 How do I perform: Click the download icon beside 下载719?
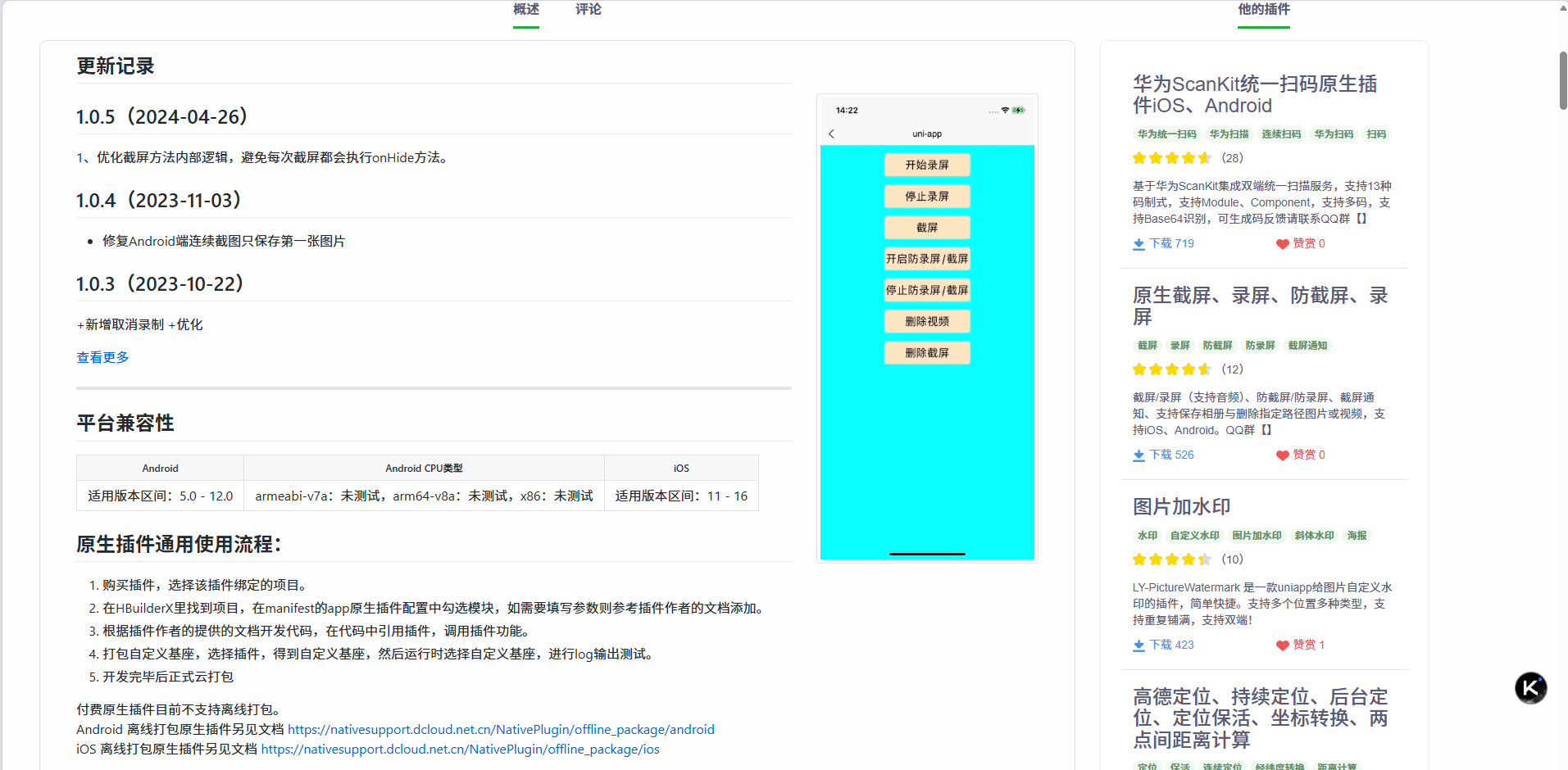[1139, 243]
